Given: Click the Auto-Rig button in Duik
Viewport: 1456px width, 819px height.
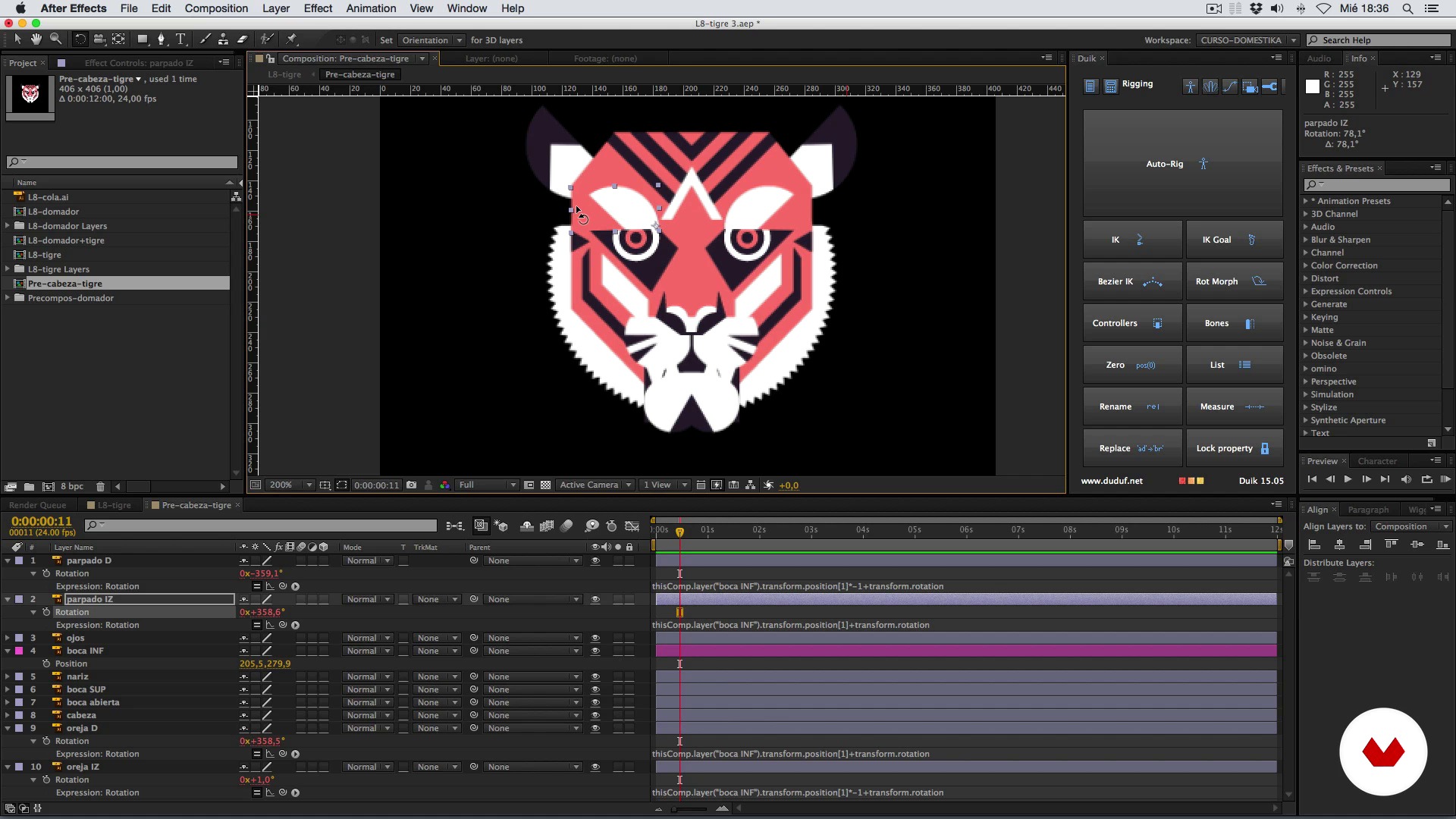Looking at the screenshot, I should (1182, 164).
